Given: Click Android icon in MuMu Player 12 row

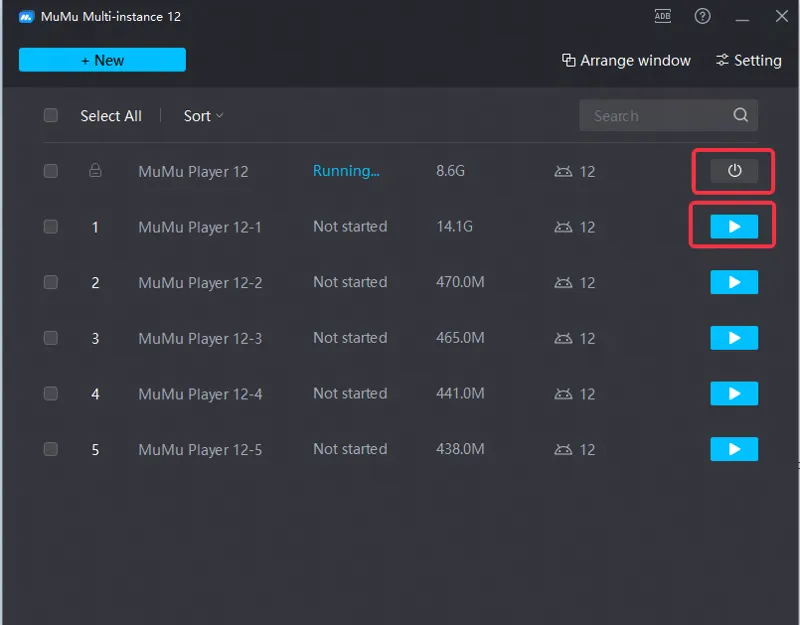Looking at the screenshot, I should pyautogui.click(x=563, y=171).
